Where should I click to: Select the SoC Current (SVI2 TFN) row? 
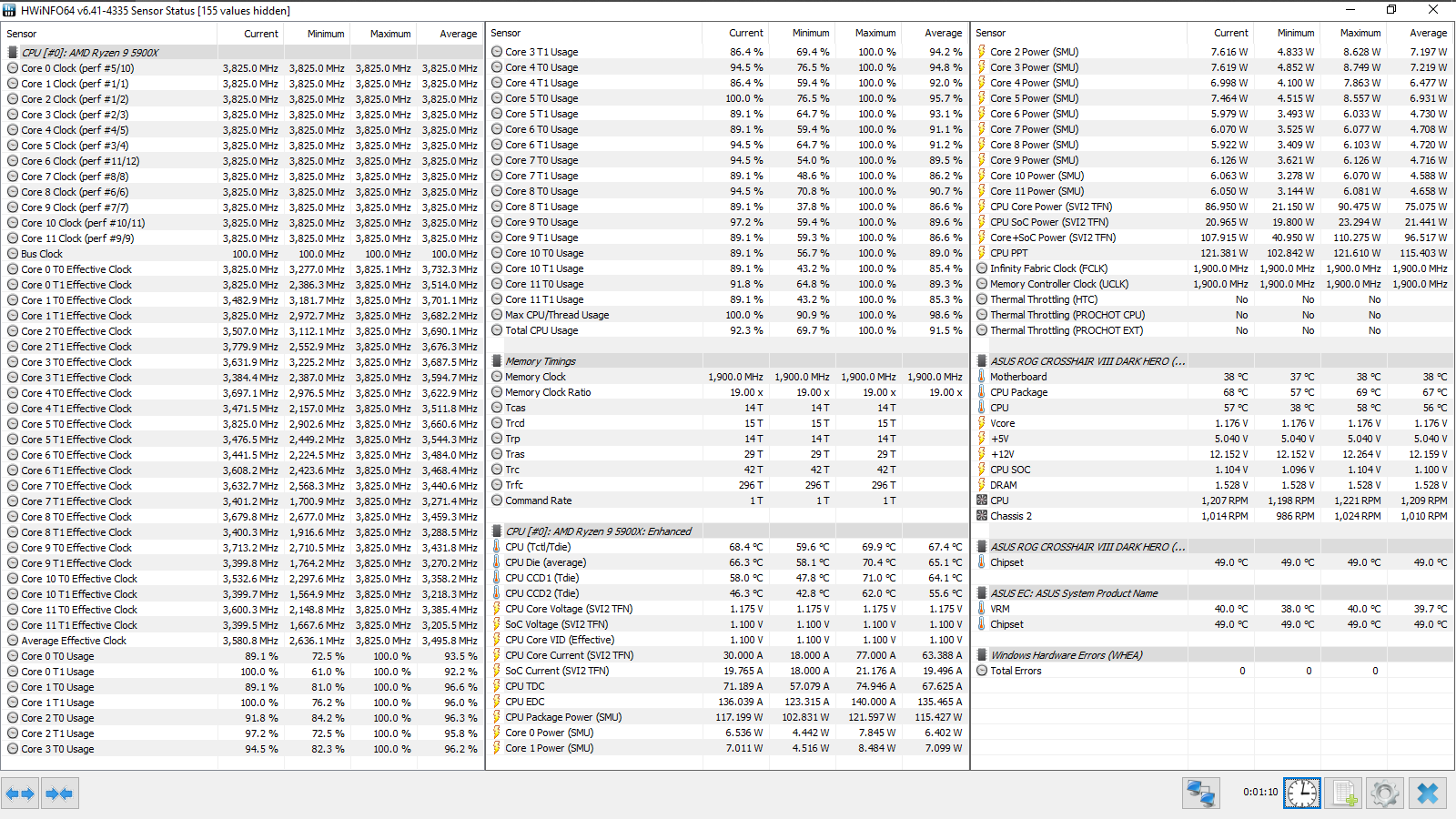pos(728,671)
